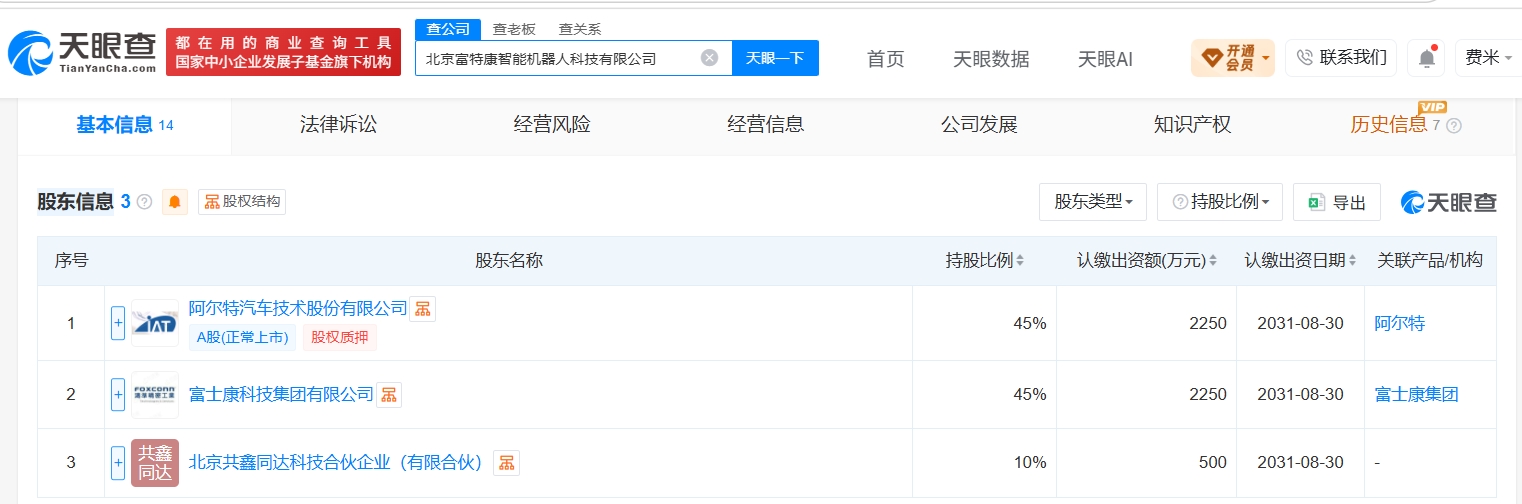Select the 查公司 search mode tab

pyautogui.click(x=448, y=29)
